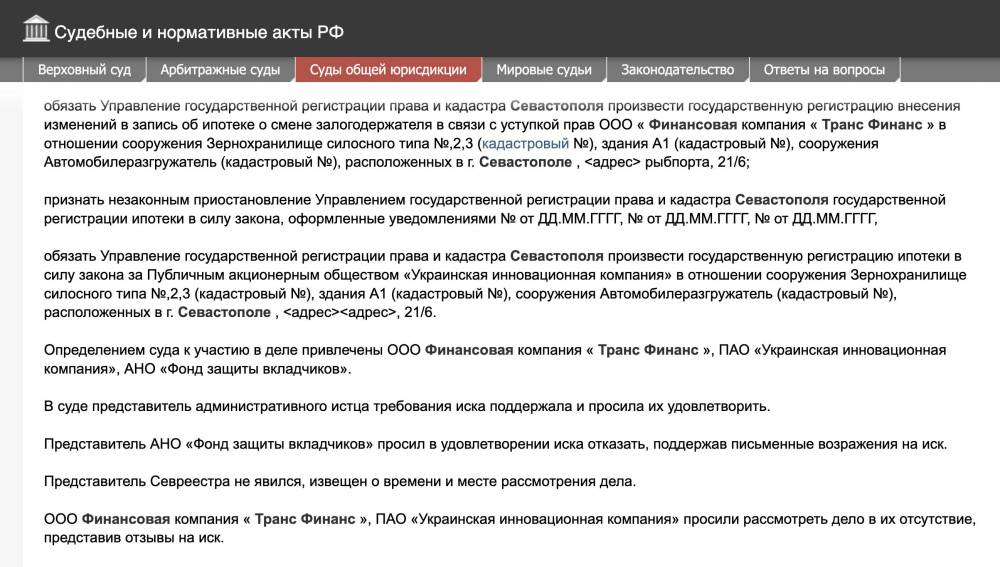Click bold «Финансовая» in «Определением суда» paragraph
The height and width of the screenshot is (567, 1000).
[x=469, y=350]
